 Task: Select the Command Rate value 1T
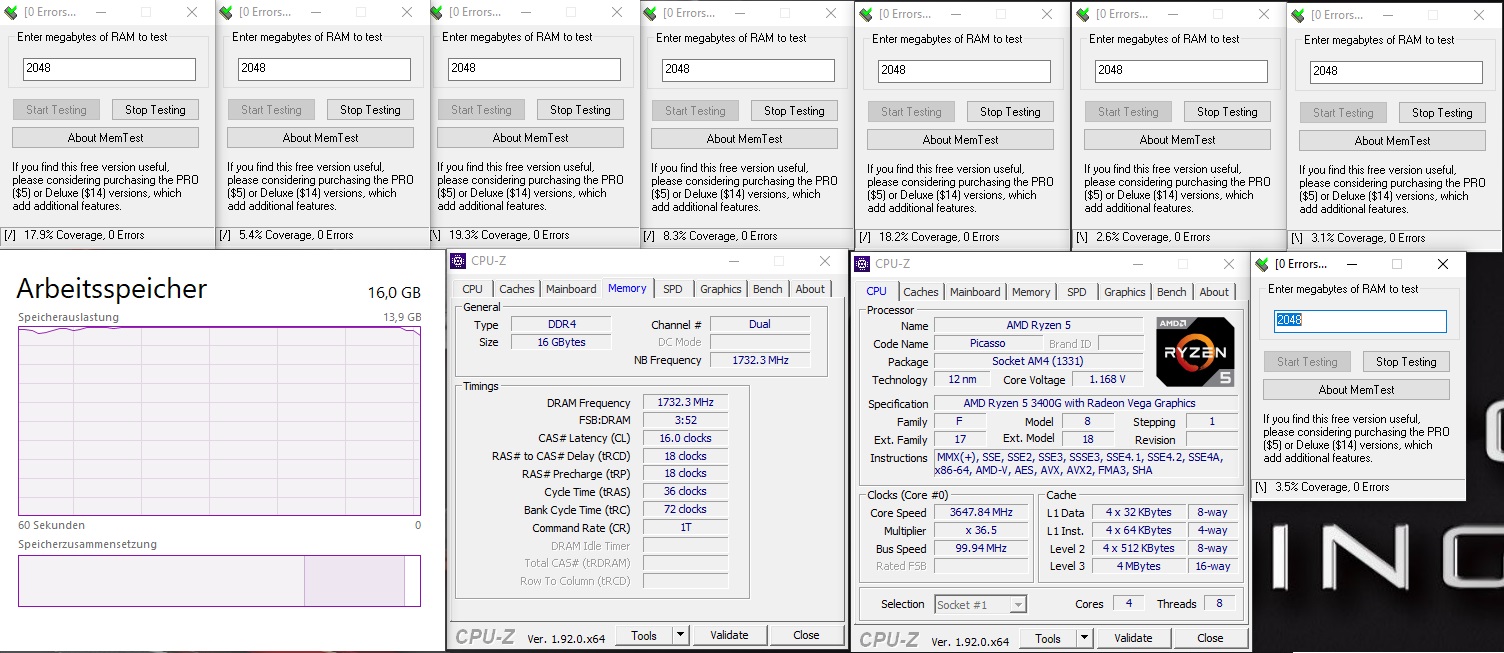click(685, 527)
